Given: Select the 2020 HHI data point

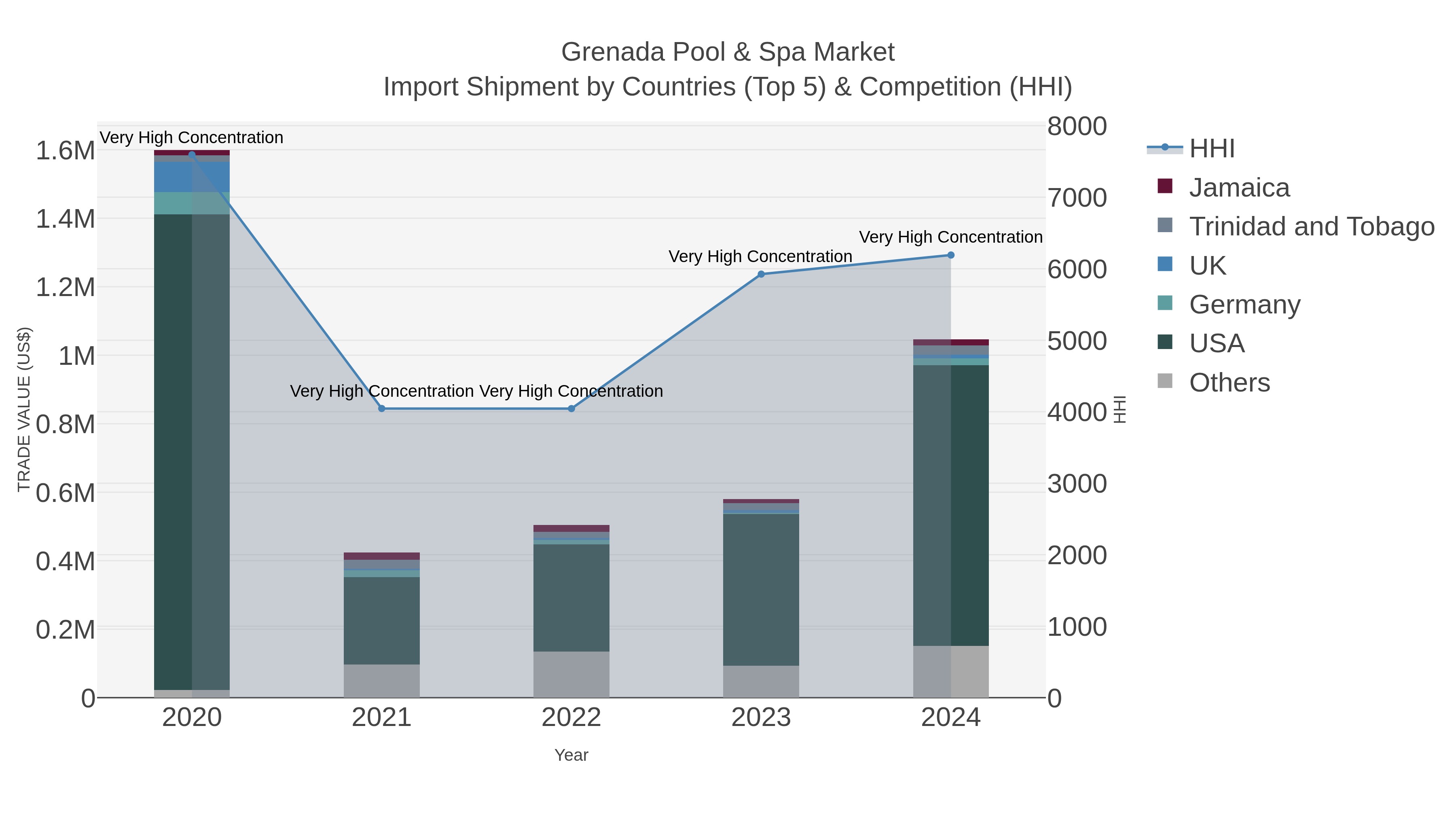Looking at the screenshot, I should click(x=192, y=154).
